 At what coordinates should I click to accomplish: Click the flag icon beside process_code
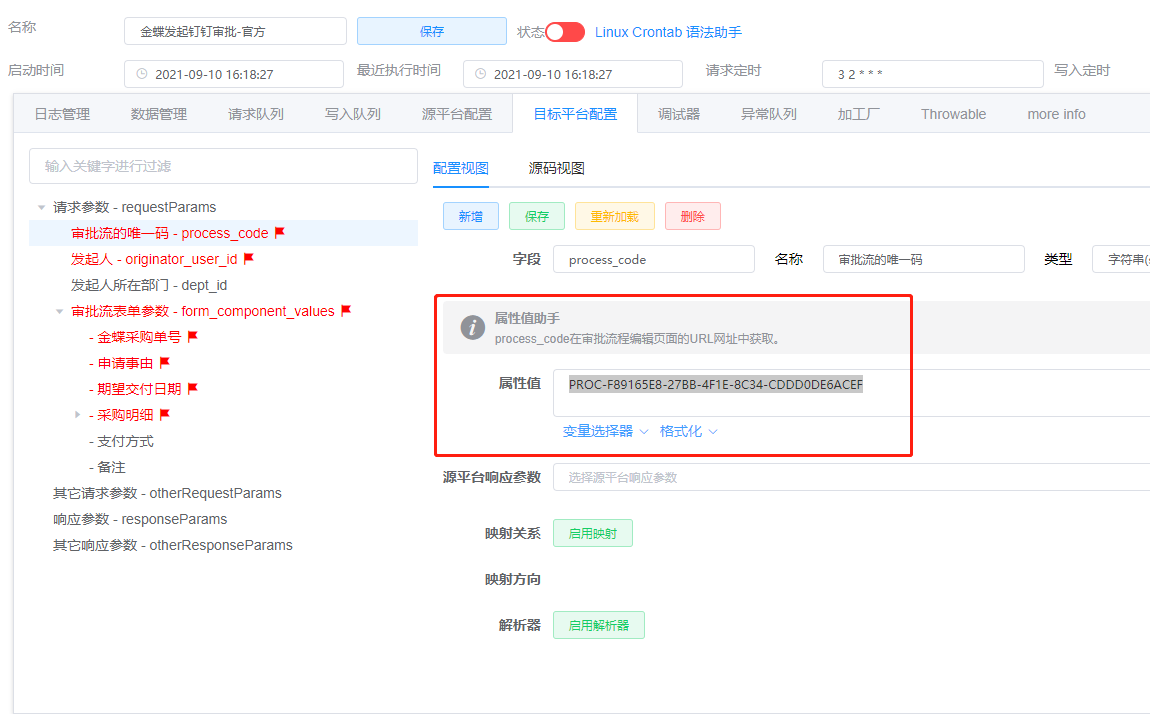279,232
